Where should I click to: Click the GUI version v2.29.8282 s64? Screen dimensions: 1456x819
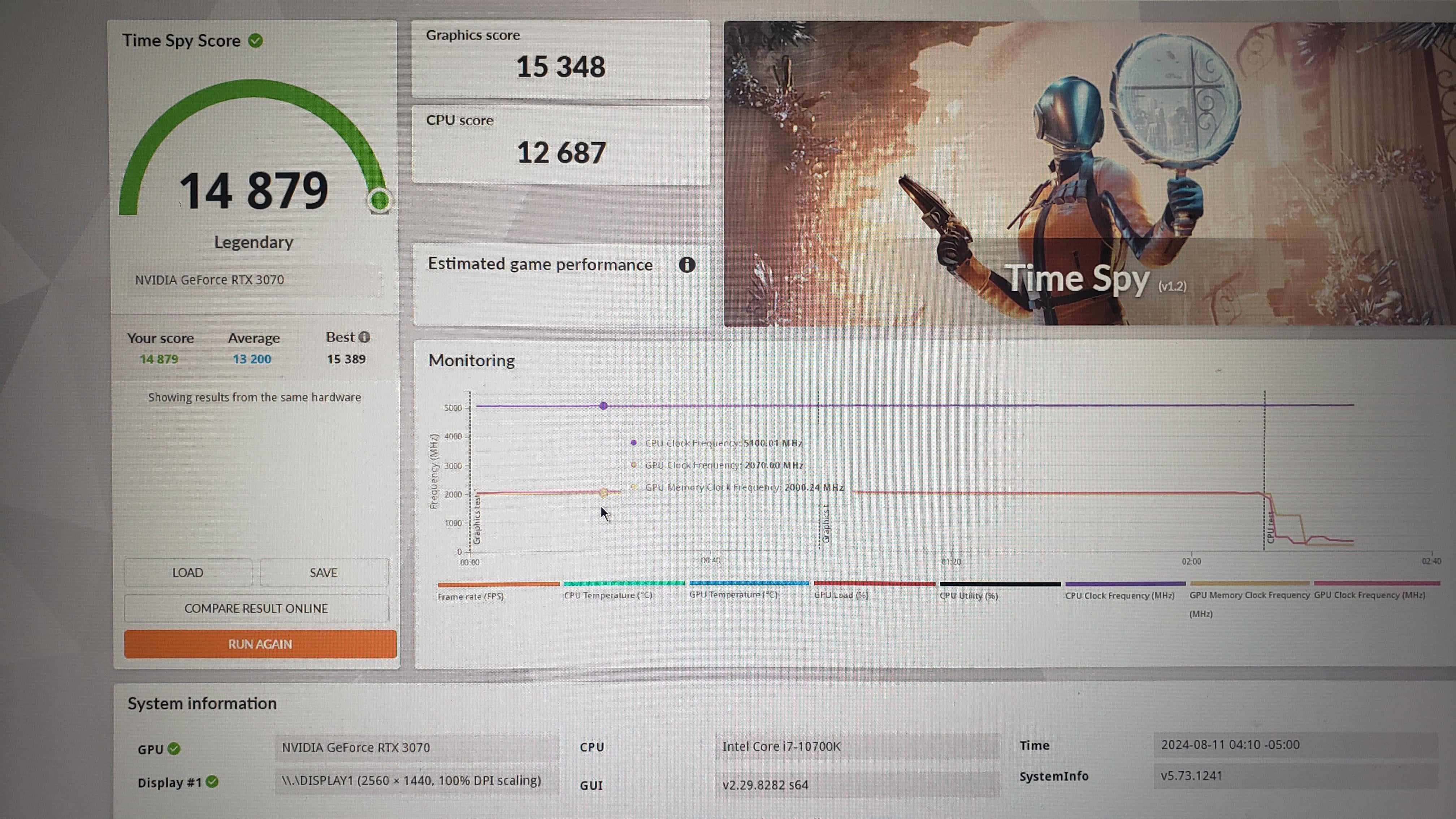857,785
